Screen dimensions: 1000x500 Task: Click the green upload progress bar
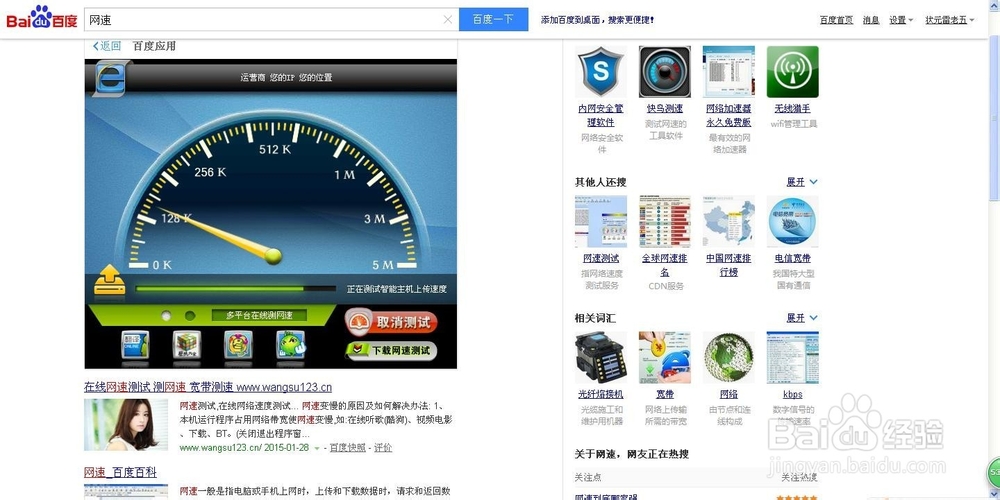point(235,289)
